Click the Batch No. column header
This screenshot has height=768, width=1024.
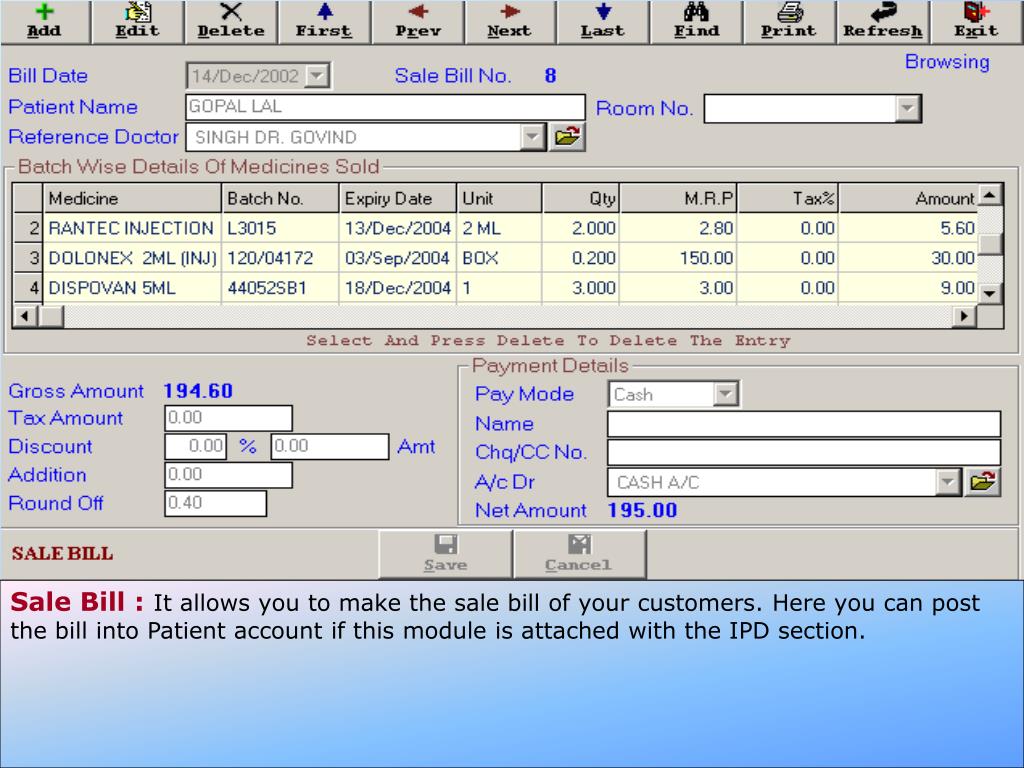click(x=281, y=199)
